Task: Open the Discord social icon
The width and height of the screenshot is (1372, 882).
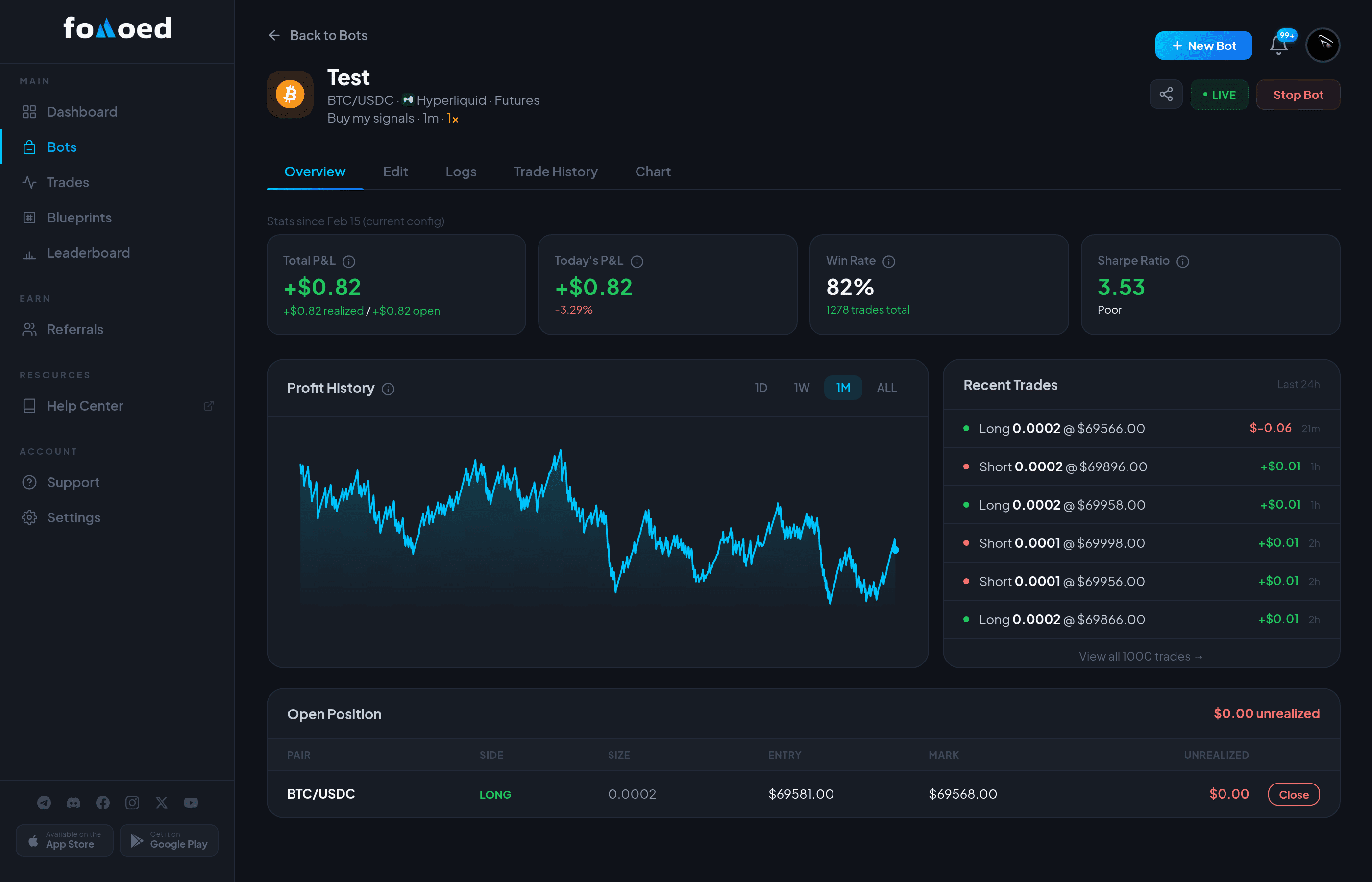Action: [73, 803]
